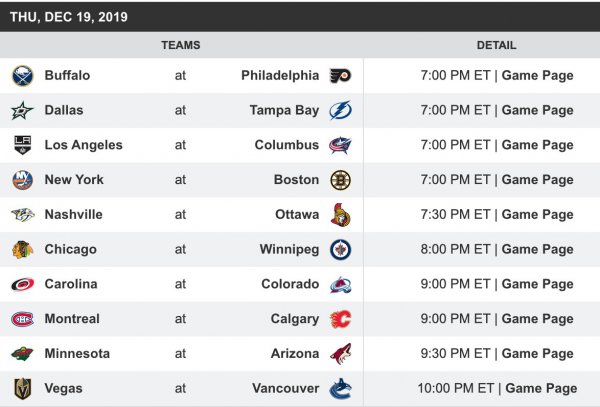Screen dimensions: 600x407
Task: Open Game Page for Buffalo at Philadelphia
Action: (537, 76)
